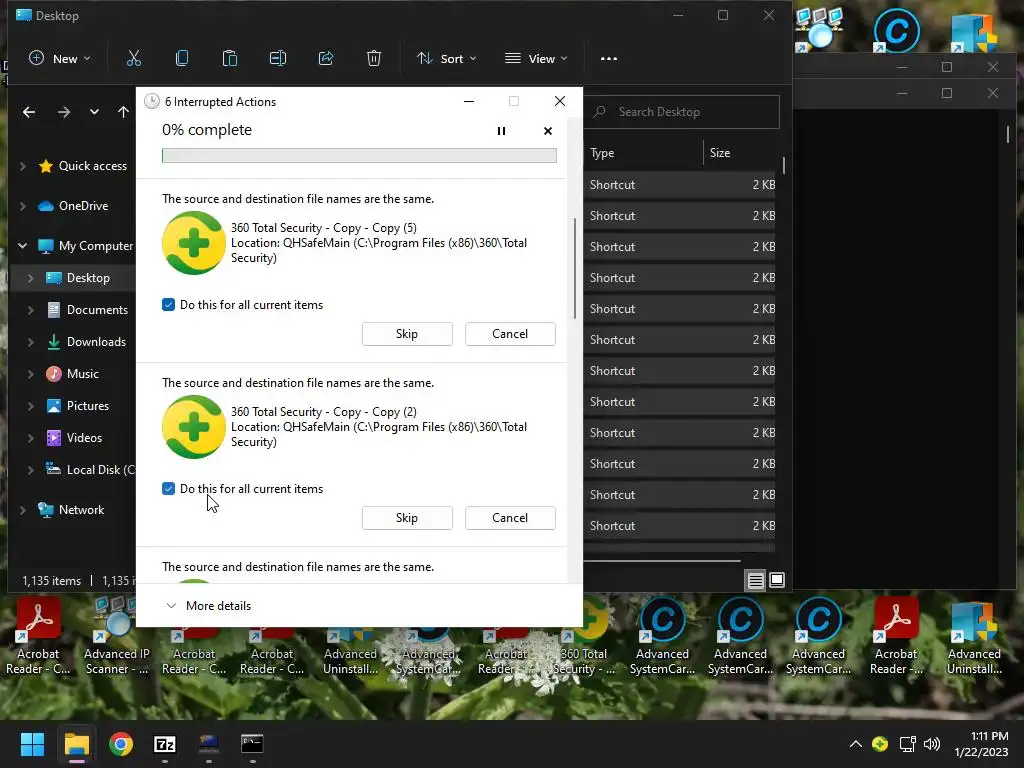Viewport: 1024px width, 768px height.
Task: Click the Share icon in Explorer toolbar
Action: pos(326,59)
